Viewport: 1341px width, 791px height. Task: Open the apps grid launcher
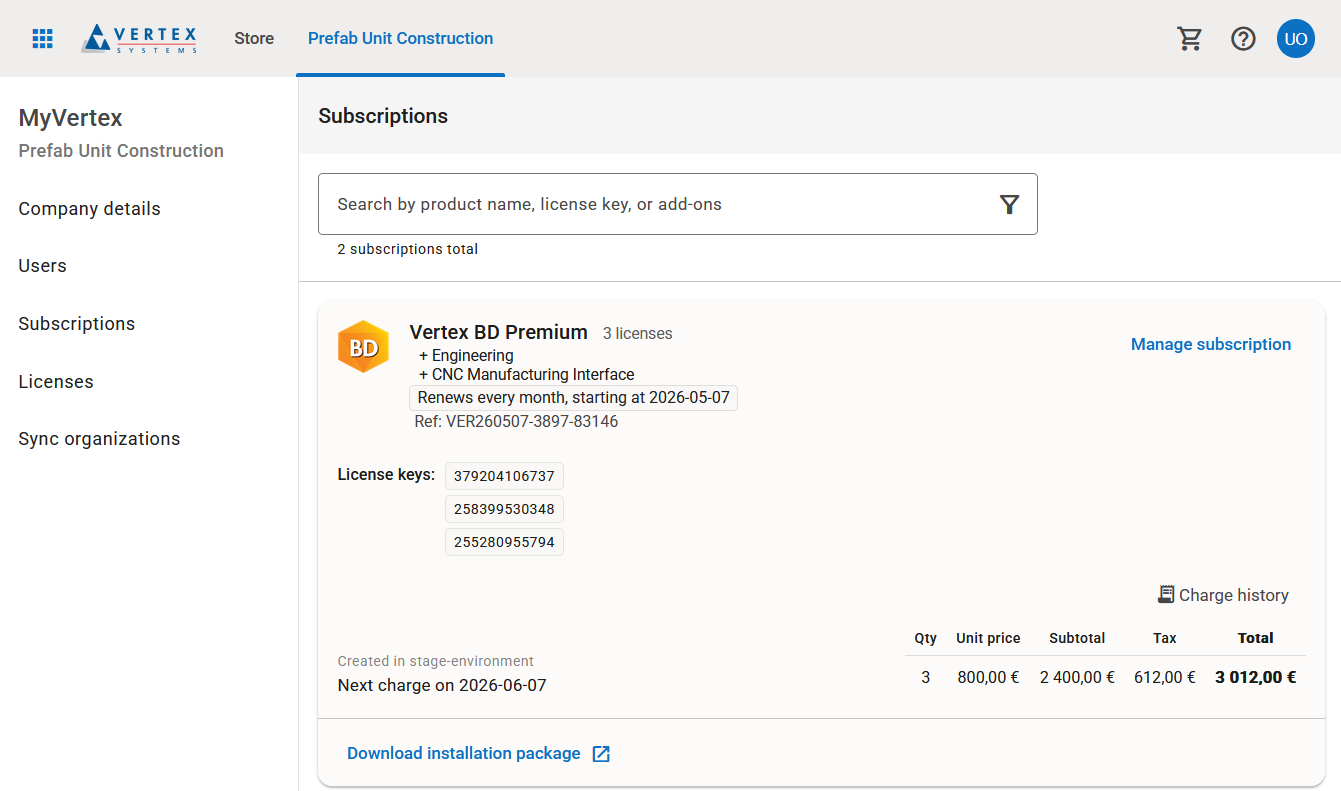42,39
